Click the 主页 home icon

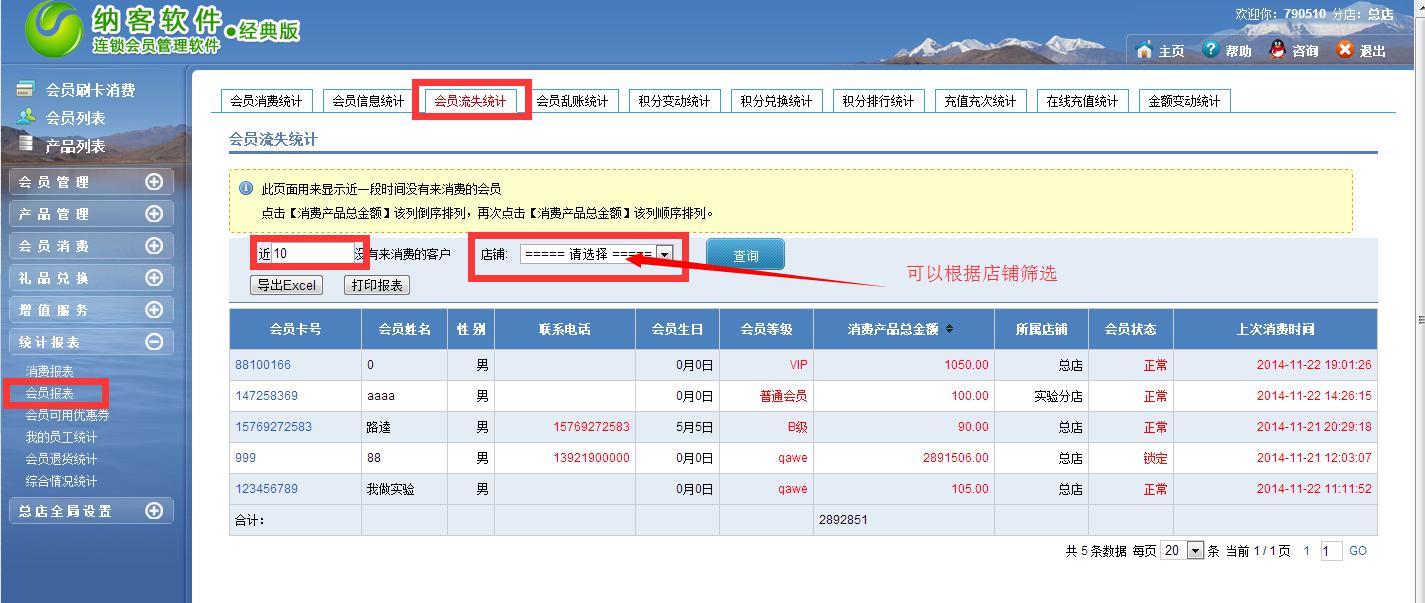(1144, 47)
